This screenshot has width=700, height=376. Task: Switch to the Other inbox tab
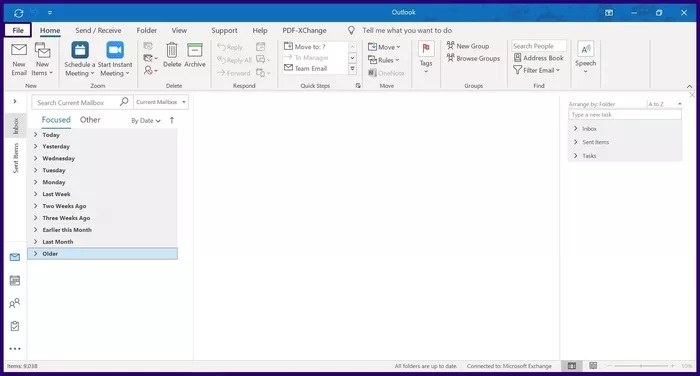click(x=90, y=120)
